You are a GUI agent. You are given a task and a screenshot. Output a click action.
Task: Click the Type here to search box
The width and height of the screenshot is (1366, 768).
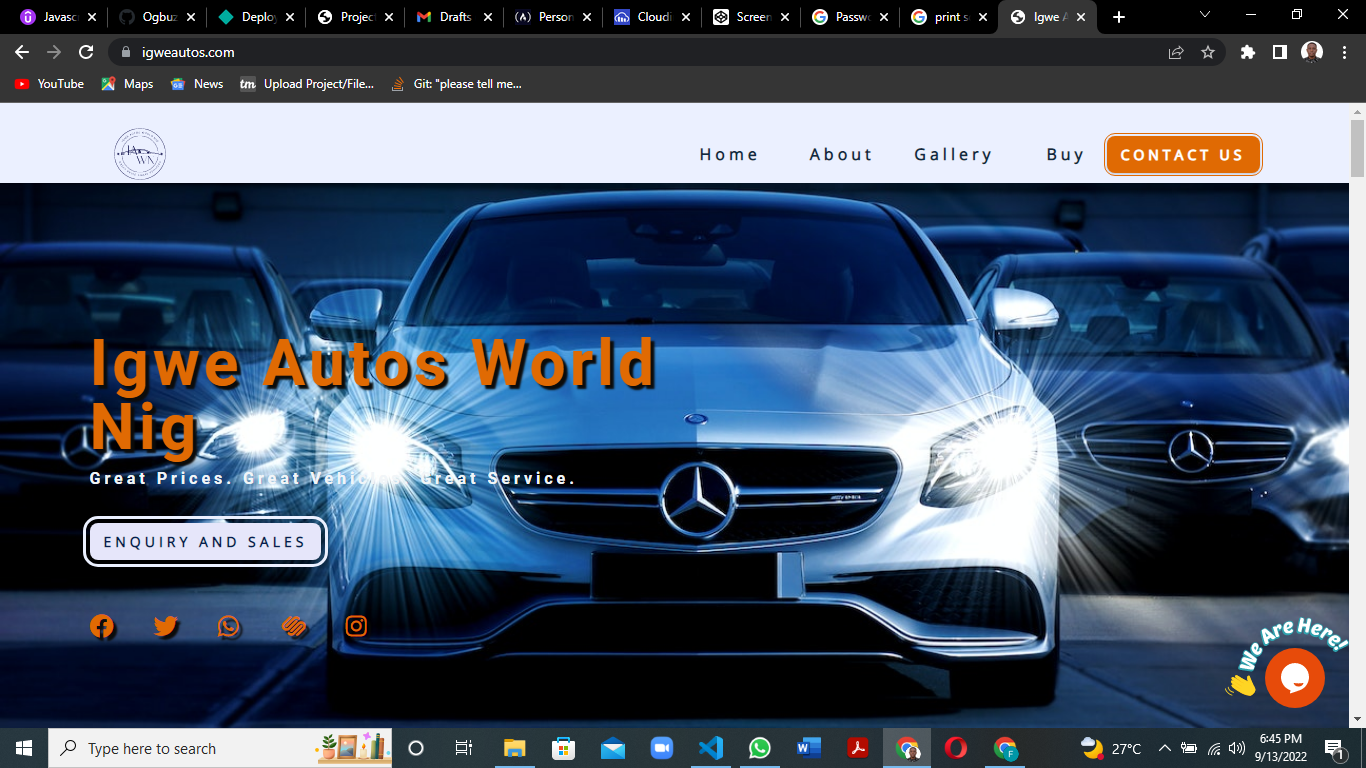click(x=220, y=748)
